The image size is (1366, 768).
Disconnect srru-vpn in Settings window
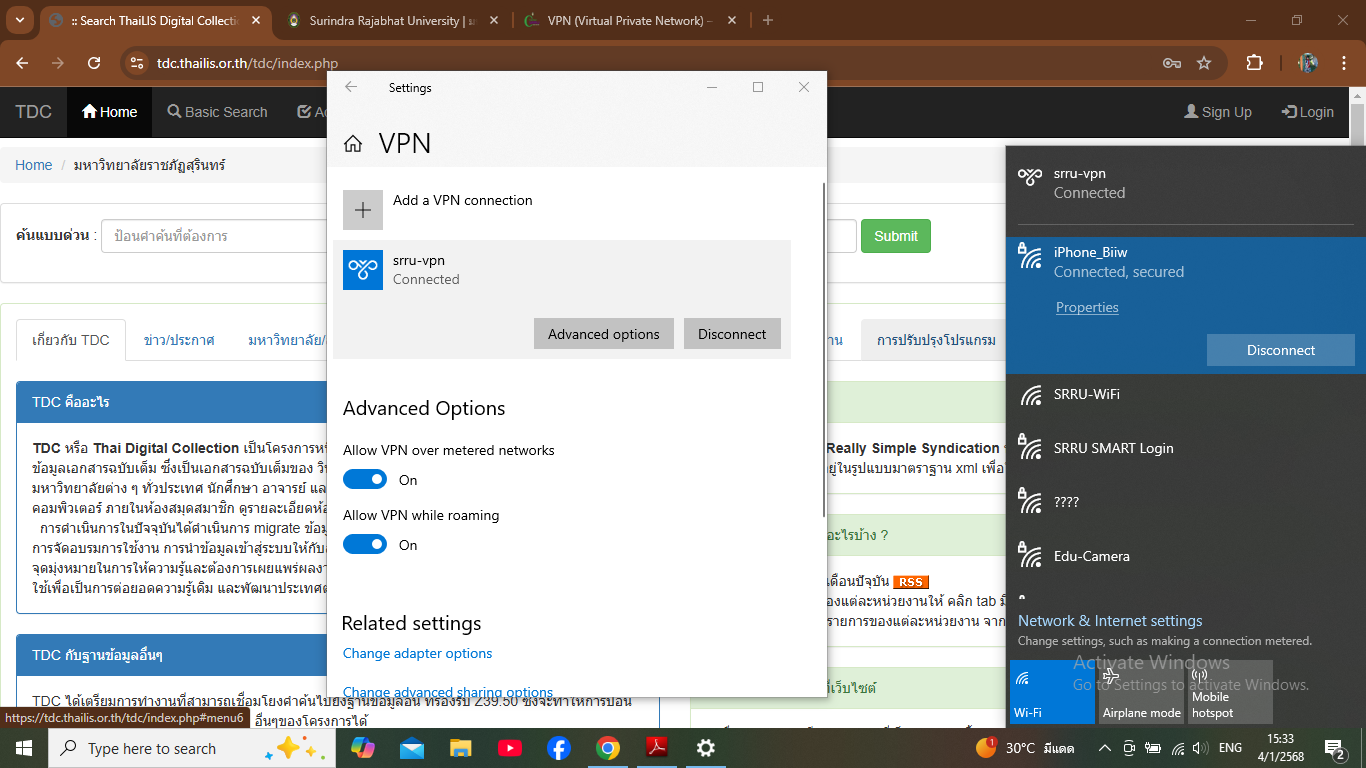tap(732, 334)
